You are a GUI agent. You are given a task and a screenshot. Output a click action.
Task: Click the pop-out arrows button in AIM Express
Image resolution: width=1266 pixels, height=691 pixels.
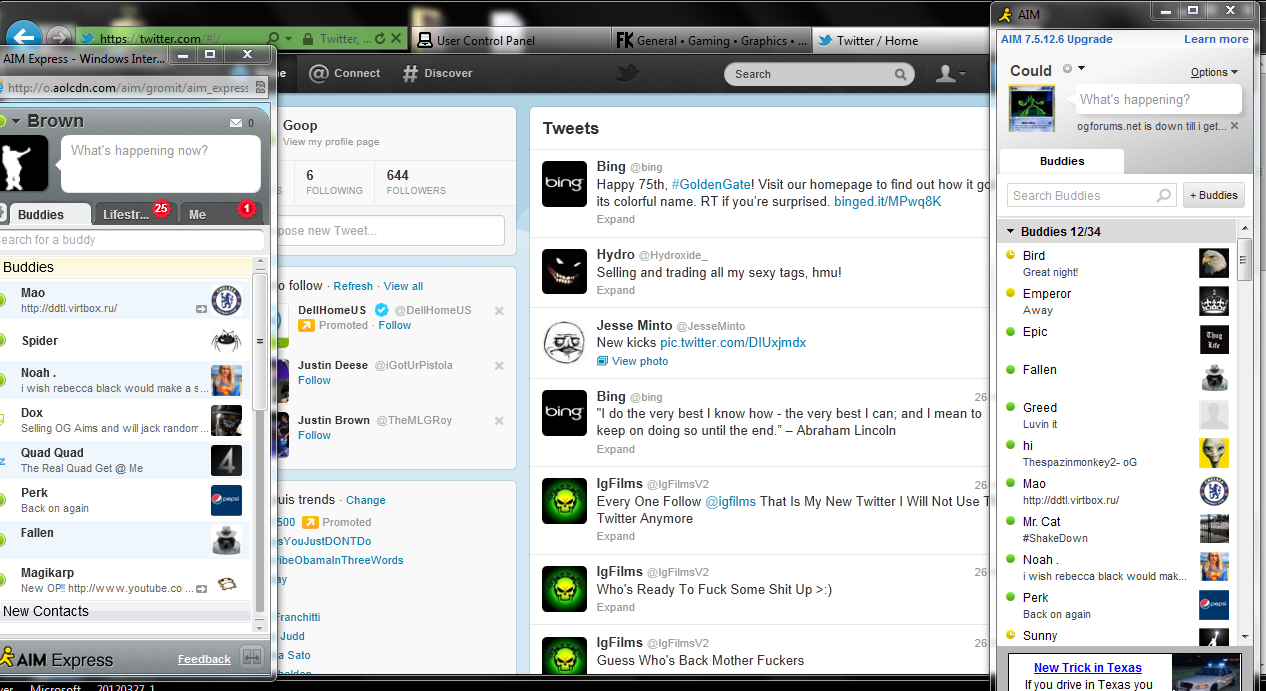pos(252,657)
